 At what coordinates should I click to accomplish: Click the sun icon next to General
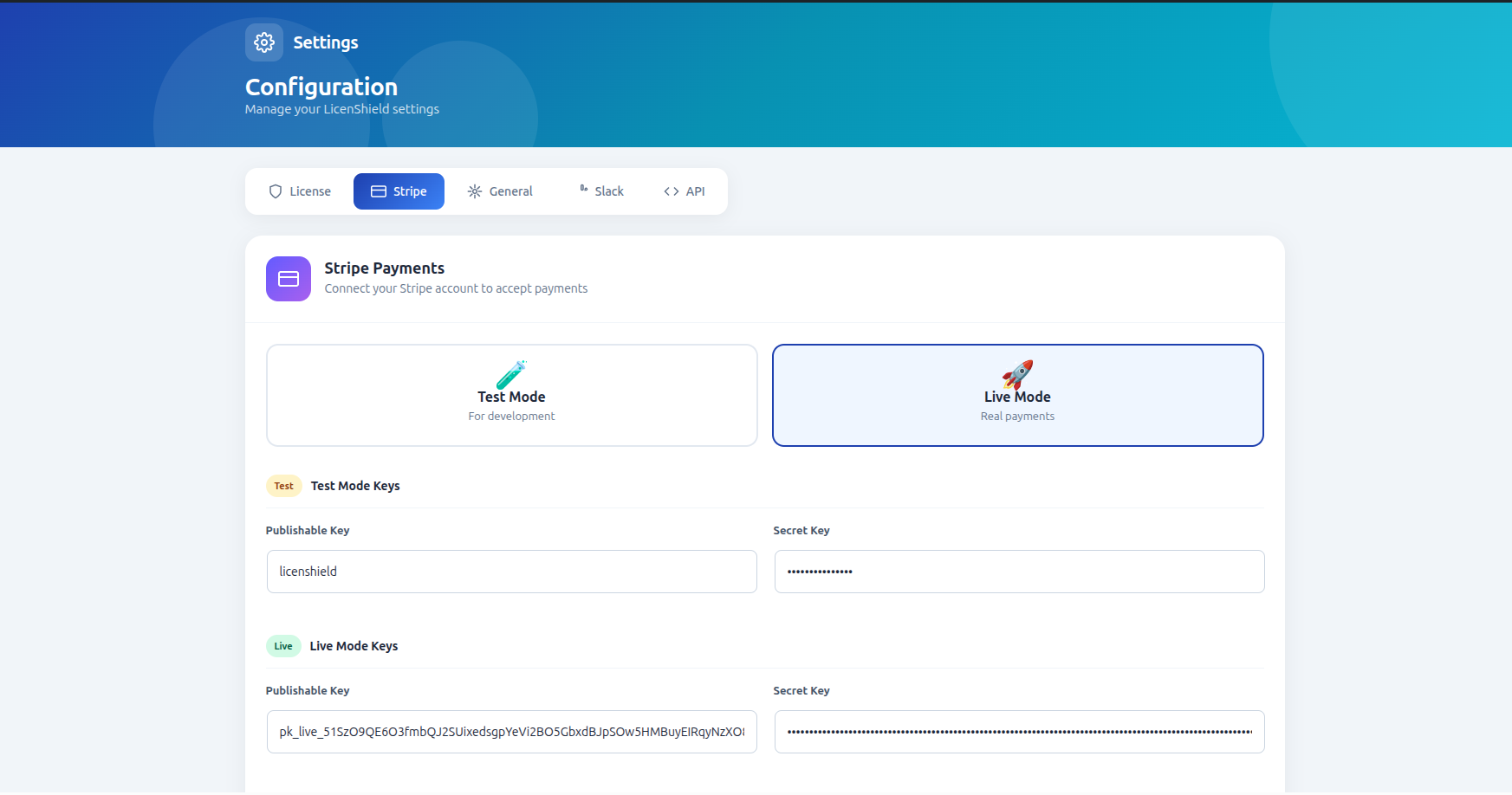pos(475,191)
